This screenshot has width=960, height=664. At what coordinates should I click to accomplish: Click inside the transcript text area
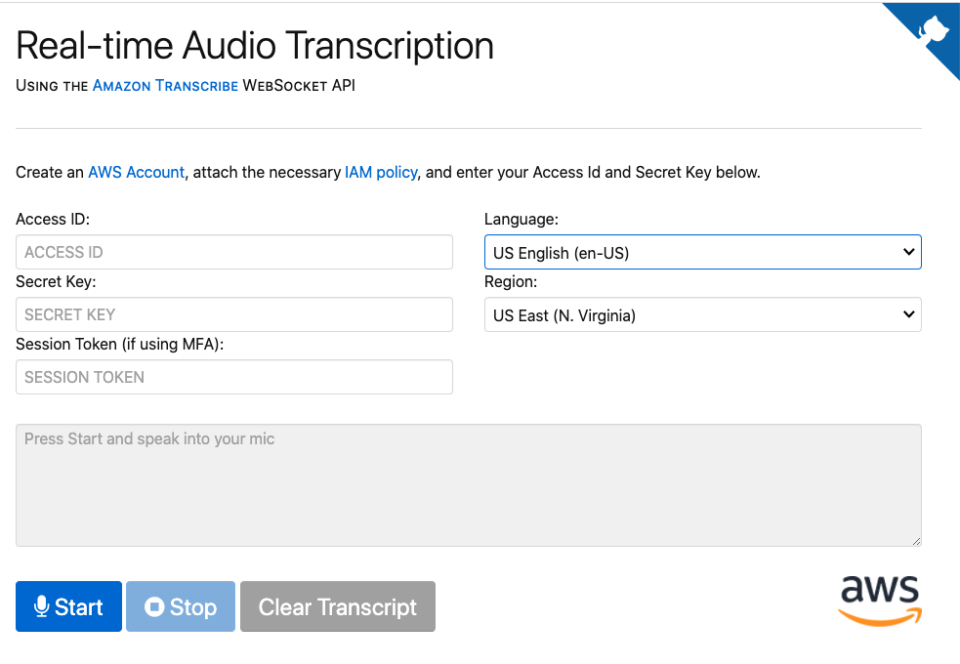(x=468, y=484)
